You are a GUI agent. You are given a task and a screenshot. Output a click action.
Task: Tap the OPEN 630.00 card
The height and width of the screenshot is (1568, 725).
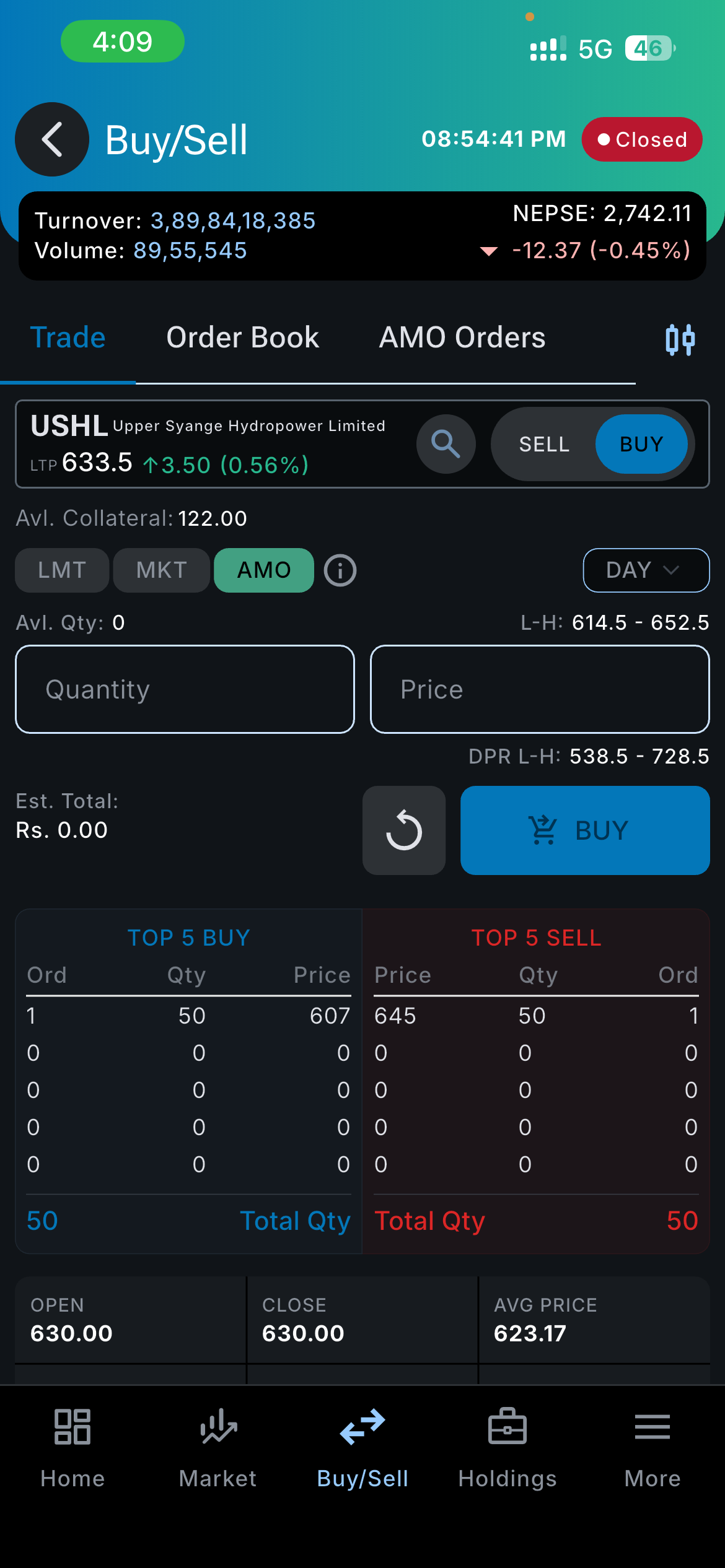pyautogui.click(x=130, y=1320)
